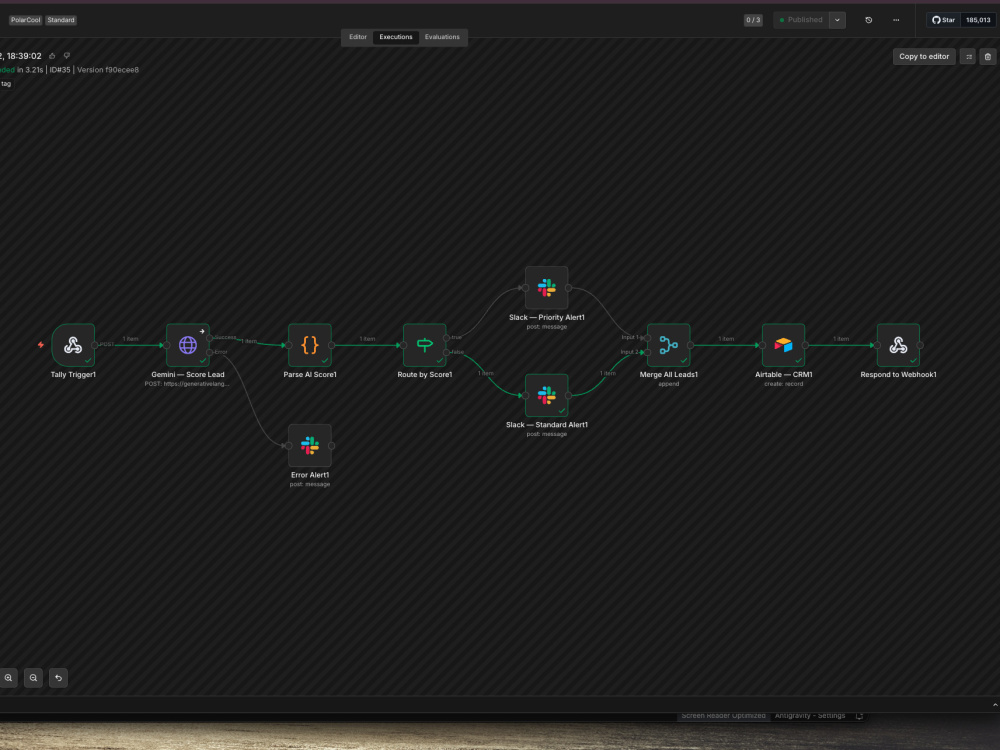
Task: Select the Merge All Leads1 node
Action: [668, 345]
